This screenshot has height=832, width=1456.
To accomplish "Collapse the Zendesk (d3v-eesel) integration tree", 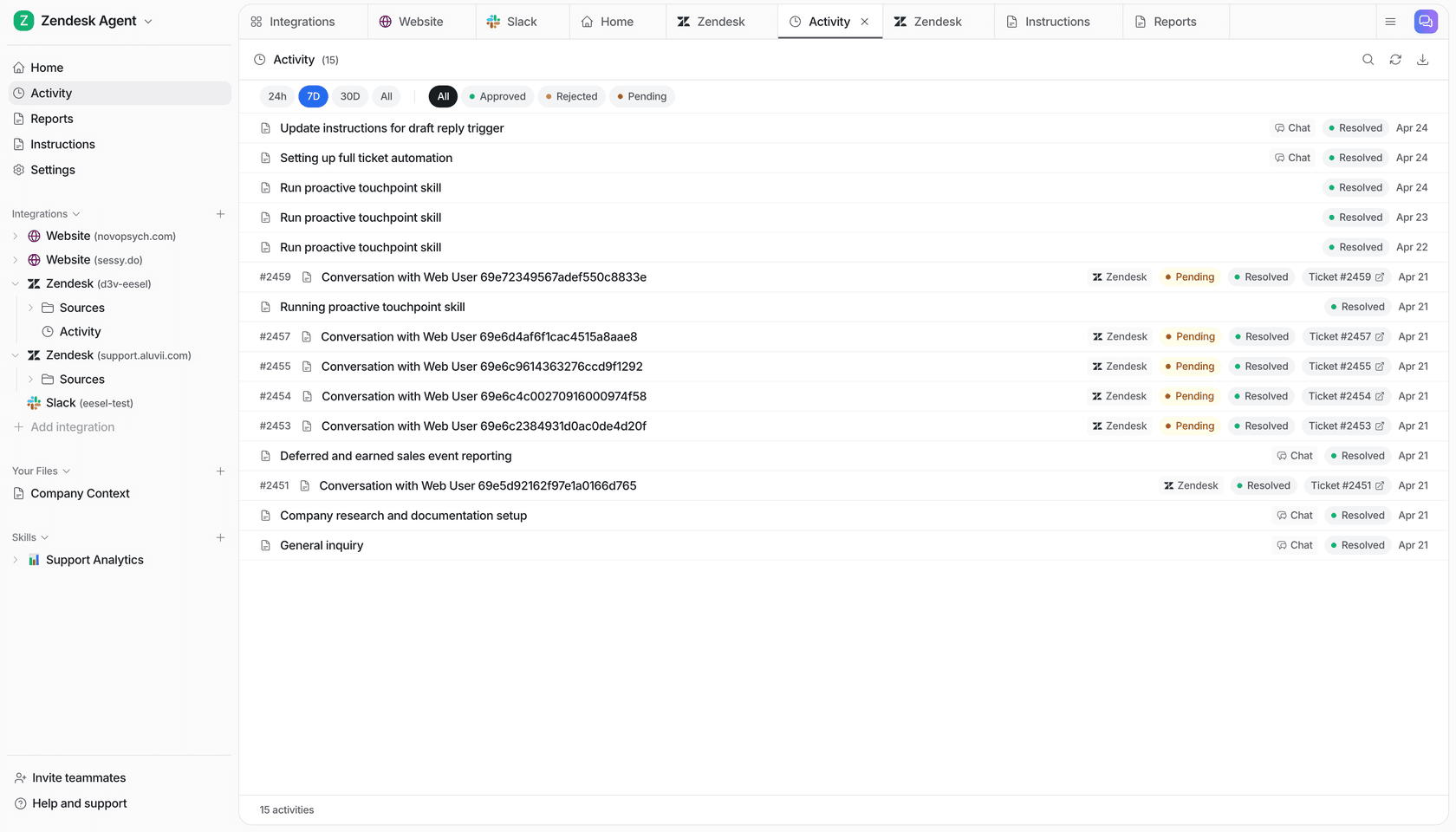I will click(15, 283).
